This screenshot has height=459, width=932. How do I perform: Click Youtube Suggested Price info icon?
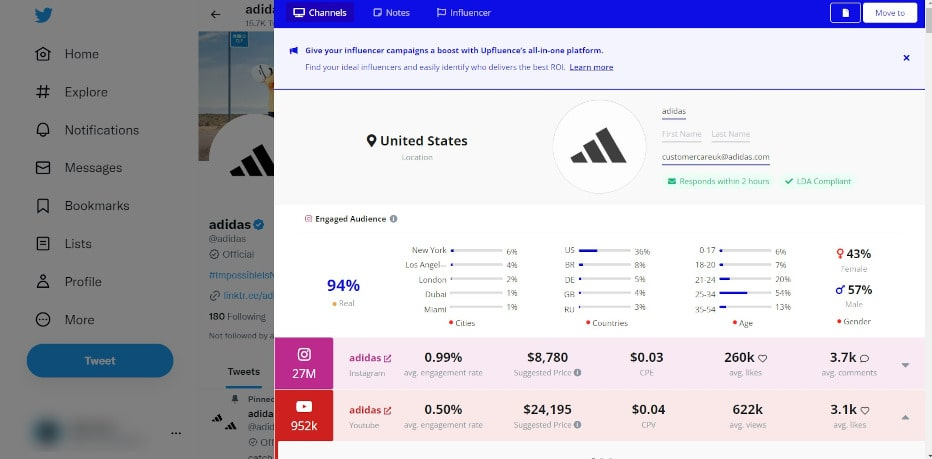point(577,425)
